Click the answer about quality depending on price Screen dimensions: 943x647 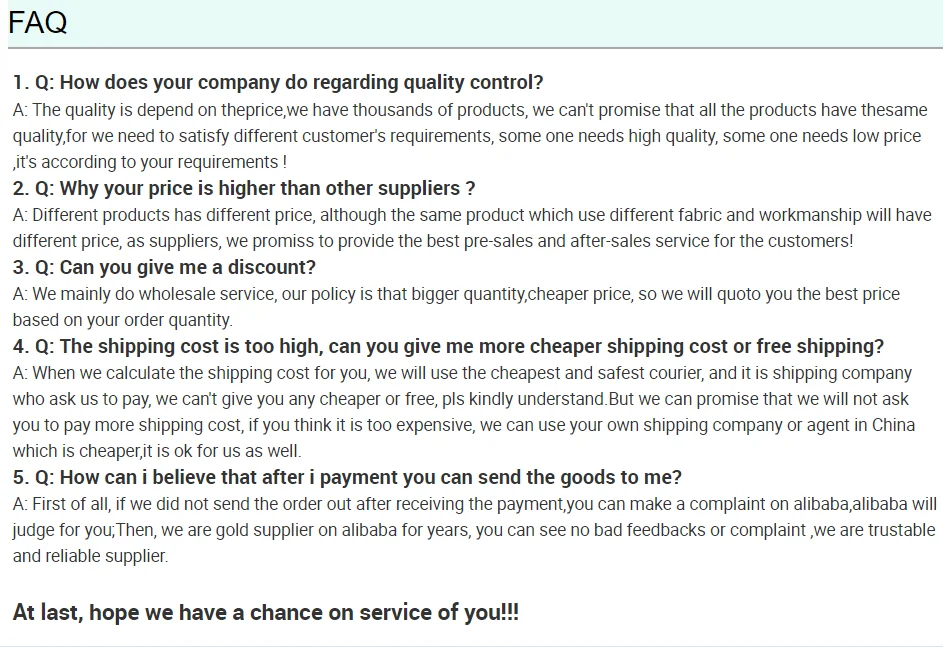pyautogui.click(x=470, y=136)
